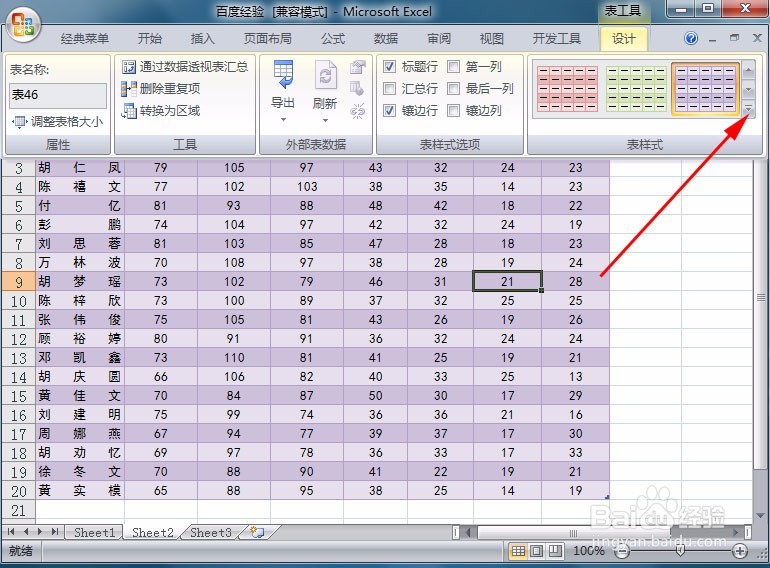Click the Unlink icon in external data group
Viewport: 770px width, 568px height.
[x=358, y=111]
